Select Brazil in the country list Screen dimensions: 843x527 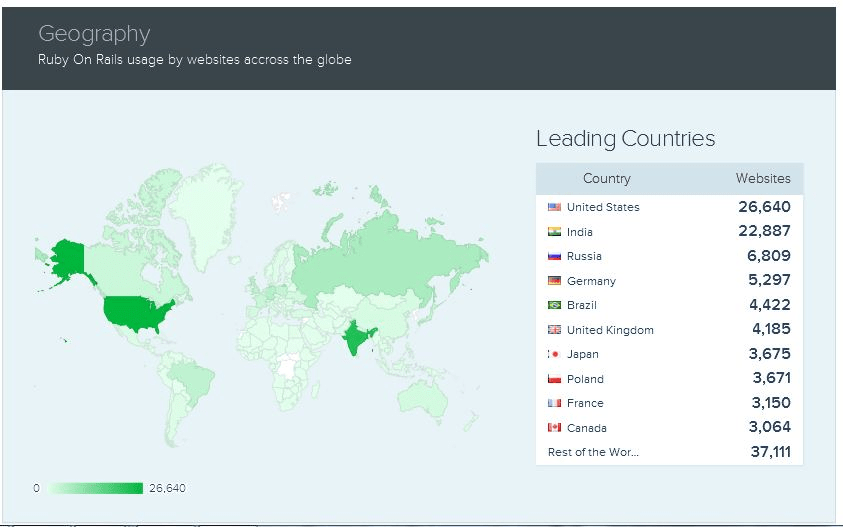click(x=582, y=305)
